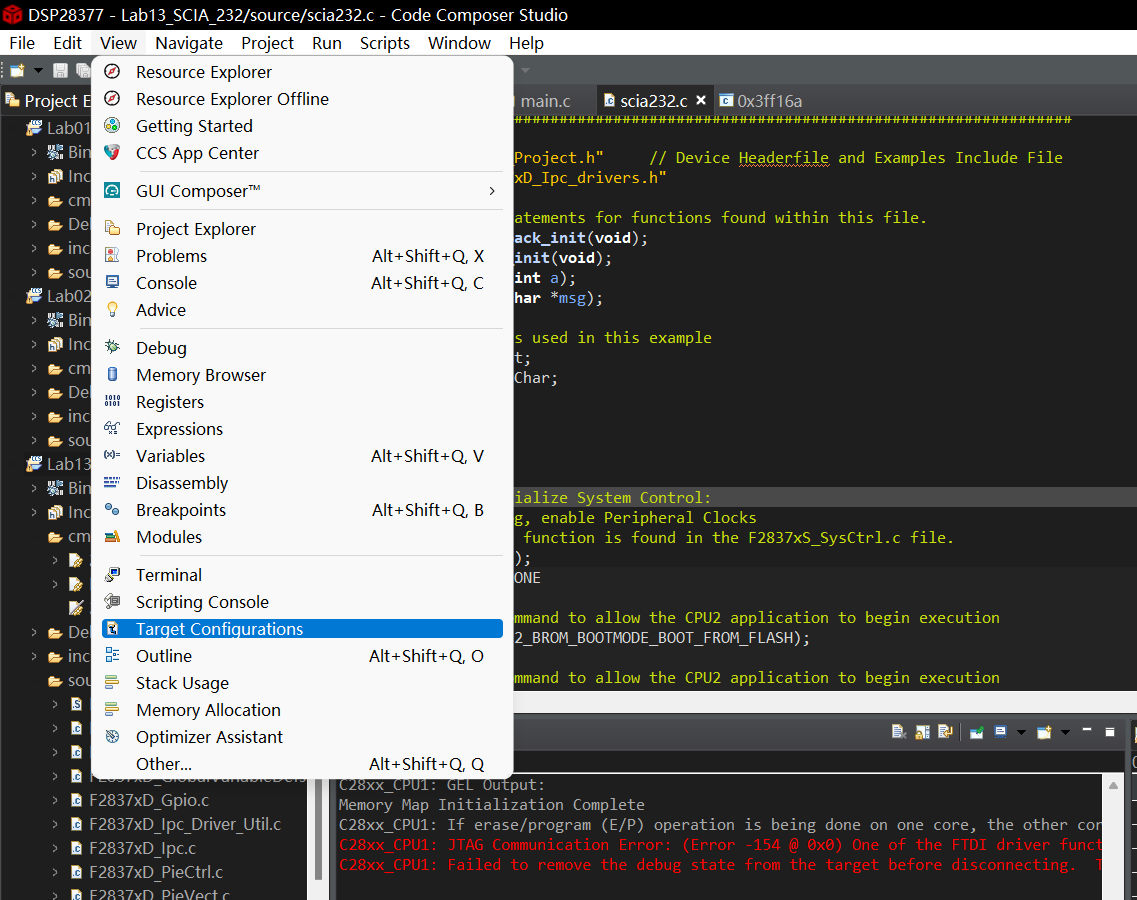This screenshot has width=1137, height=900.
Task: Click the CCS App Center icon
Action: tap(113, 153)
